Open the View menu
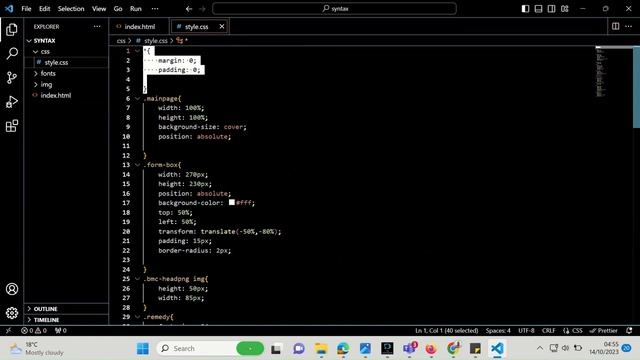This screenshot has width=640, height=360. [x=99, y=9]
